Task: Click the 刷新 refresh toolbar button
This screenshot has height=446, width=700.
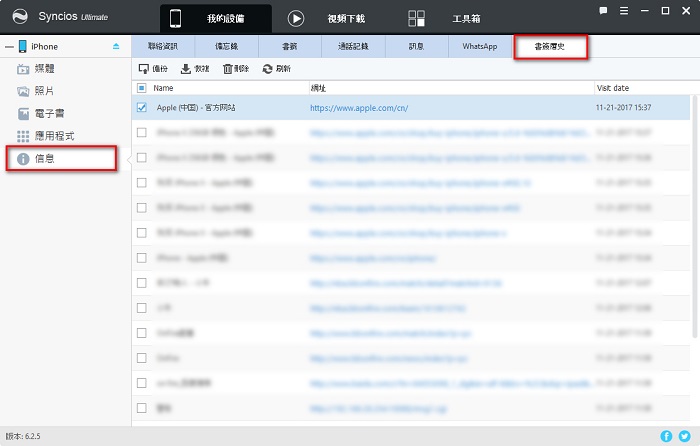Action: click(277, 69)
